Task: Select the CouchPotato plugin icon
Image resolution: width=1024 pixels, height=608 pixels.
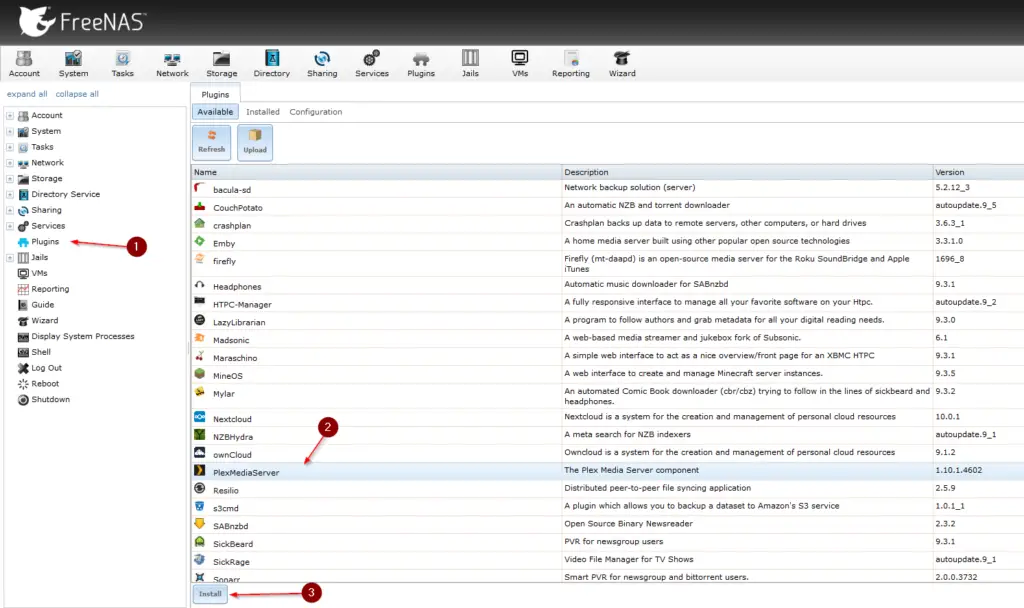Action: click(200, 206)
